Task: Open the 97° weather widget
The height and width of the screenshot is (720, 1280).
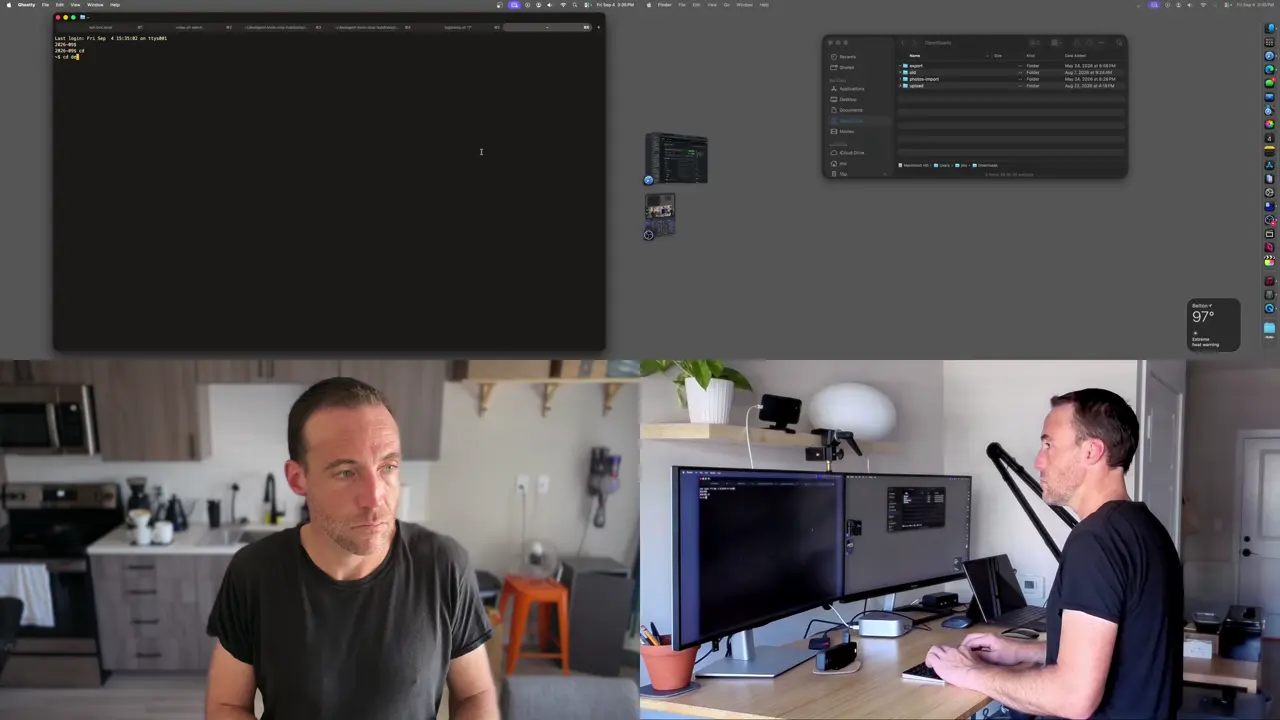Action: point(1214,325)
